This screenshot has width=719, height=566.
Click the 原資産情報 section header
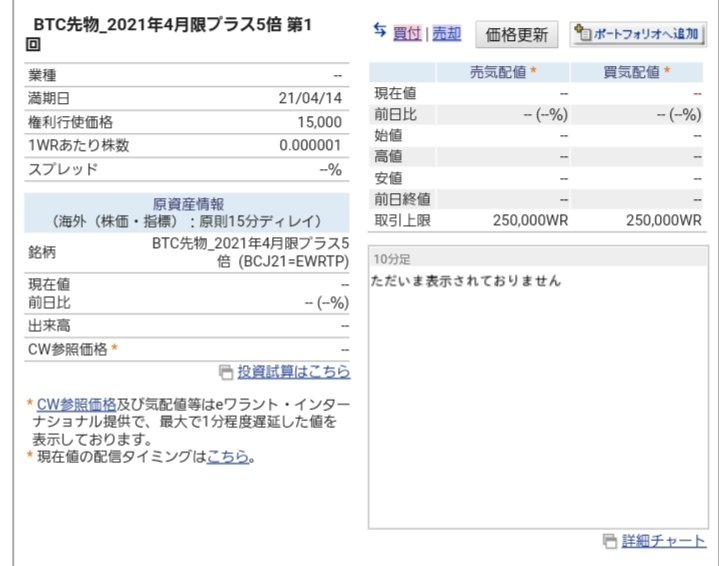pos(187,212)
